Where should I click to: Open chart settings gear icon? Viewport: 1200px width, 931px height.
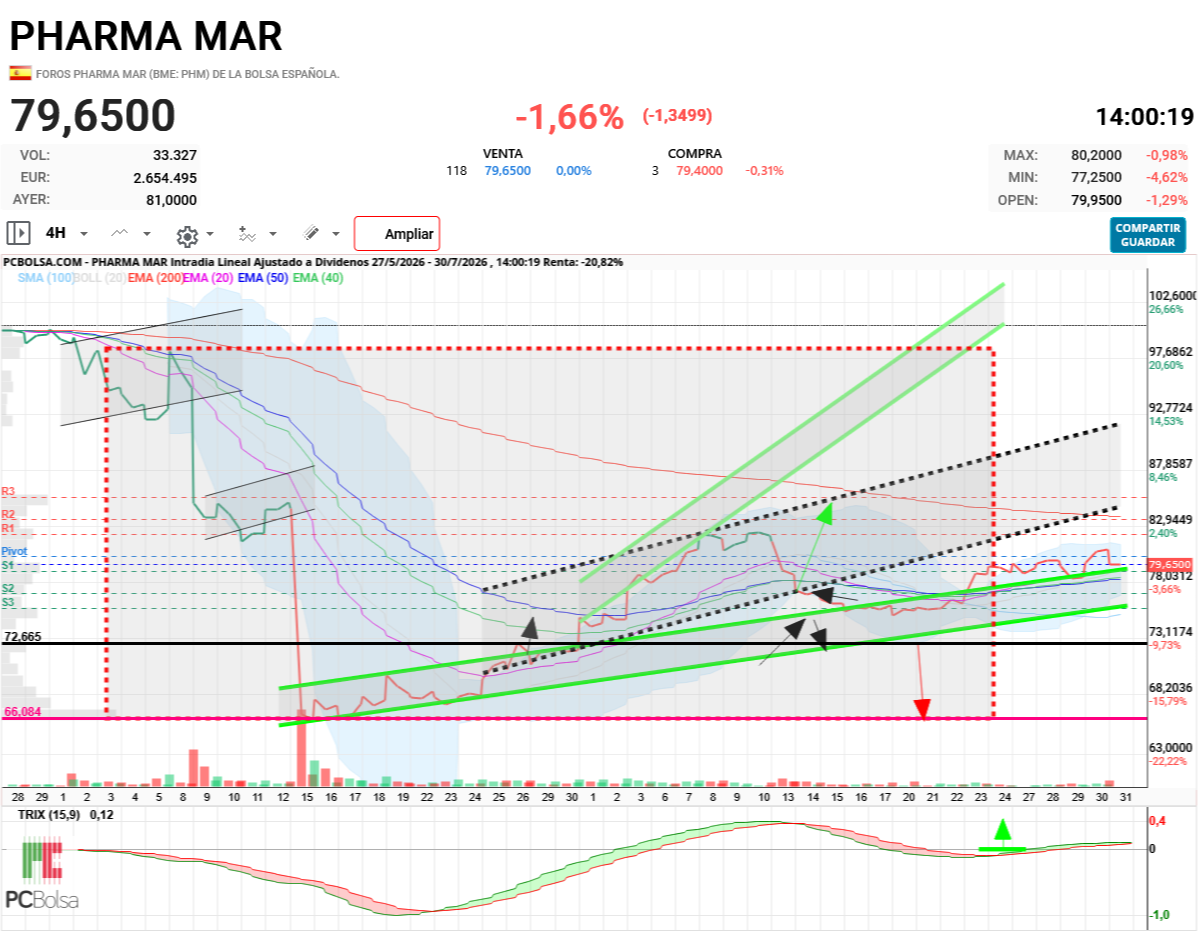tap(186, 235)
